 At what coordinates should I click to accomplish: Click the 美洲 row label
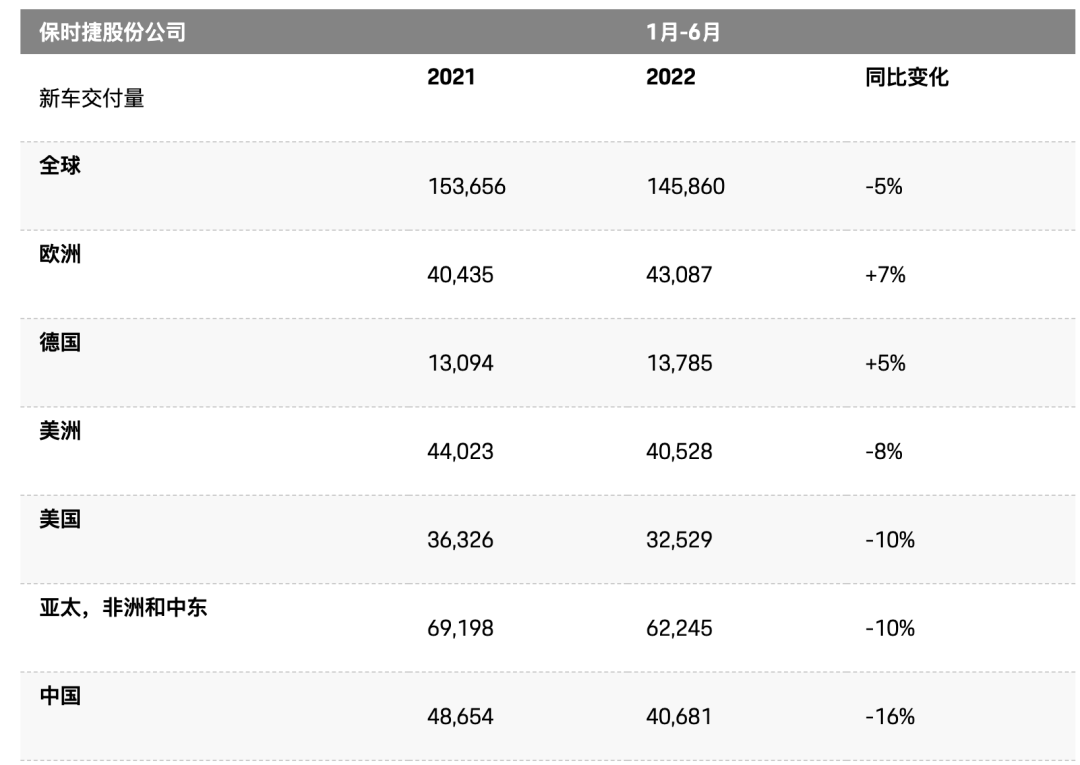(x=60, y=430)
